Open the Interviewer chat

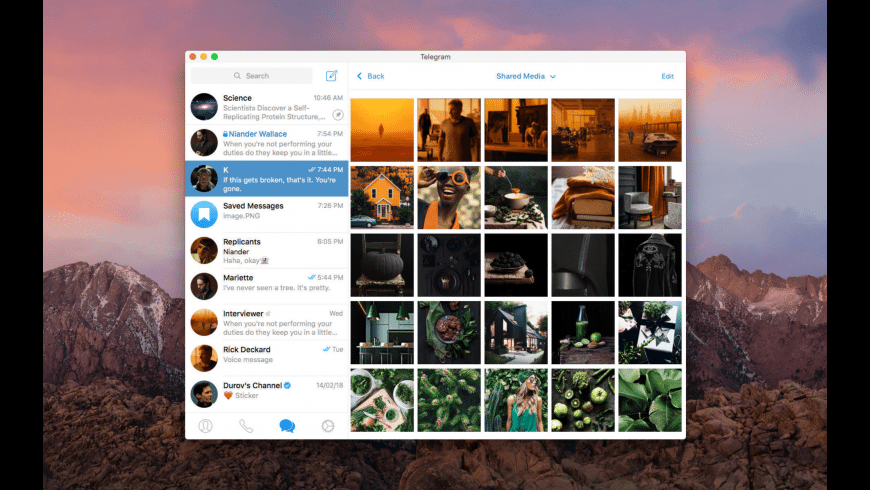(267, 322)
